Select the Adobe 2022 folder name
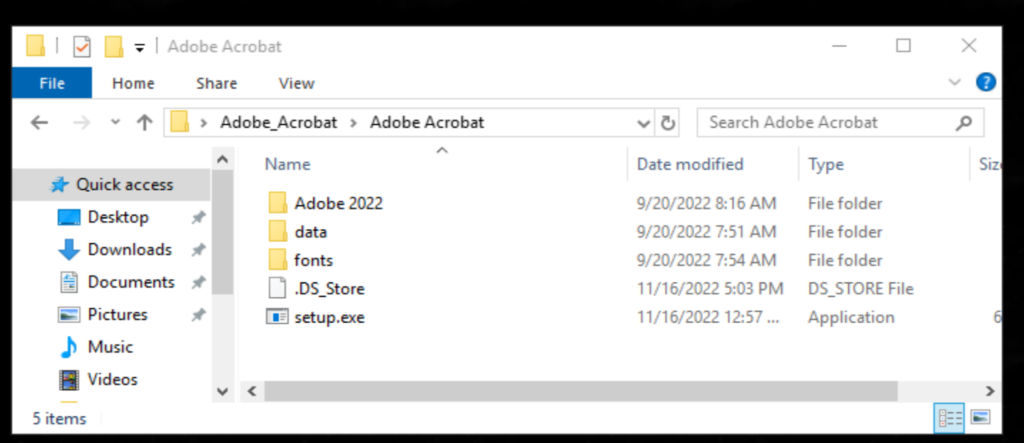Screen dimensions: 1024x443 point(338,204)
